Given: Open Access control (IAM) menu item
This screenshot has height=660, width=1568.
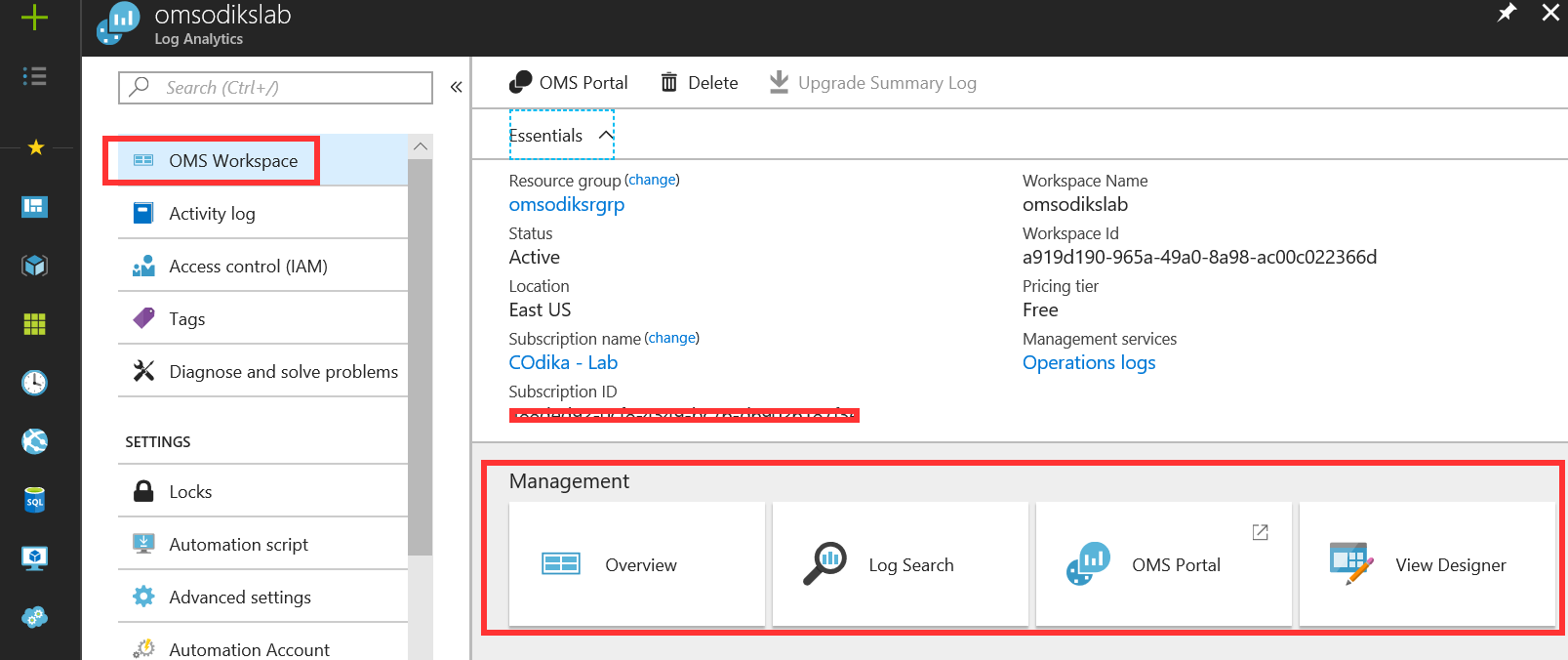Looking at the screenshot, I should pos(263,266).
